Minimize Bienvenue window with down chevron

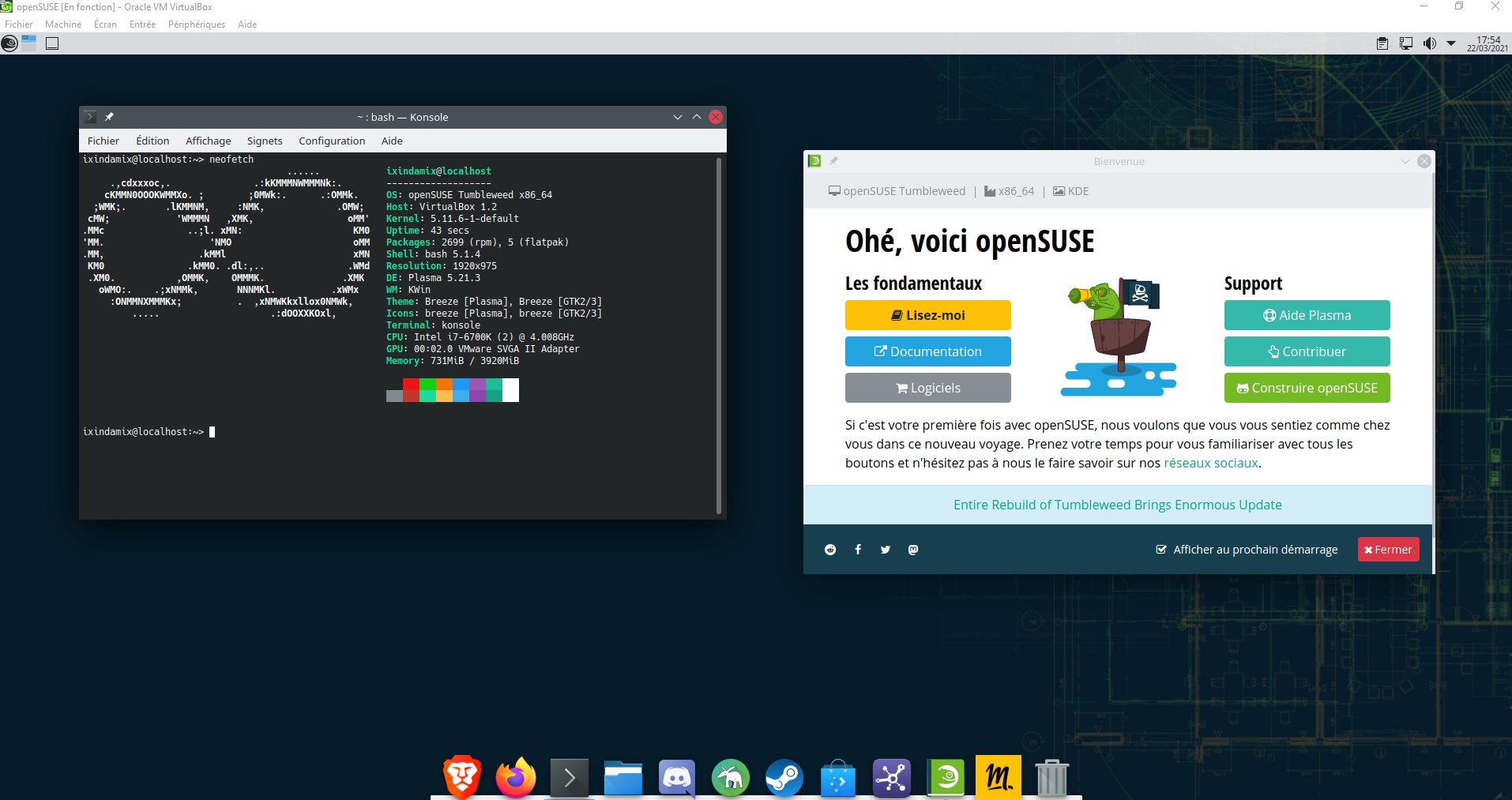tap(1405, 161)
